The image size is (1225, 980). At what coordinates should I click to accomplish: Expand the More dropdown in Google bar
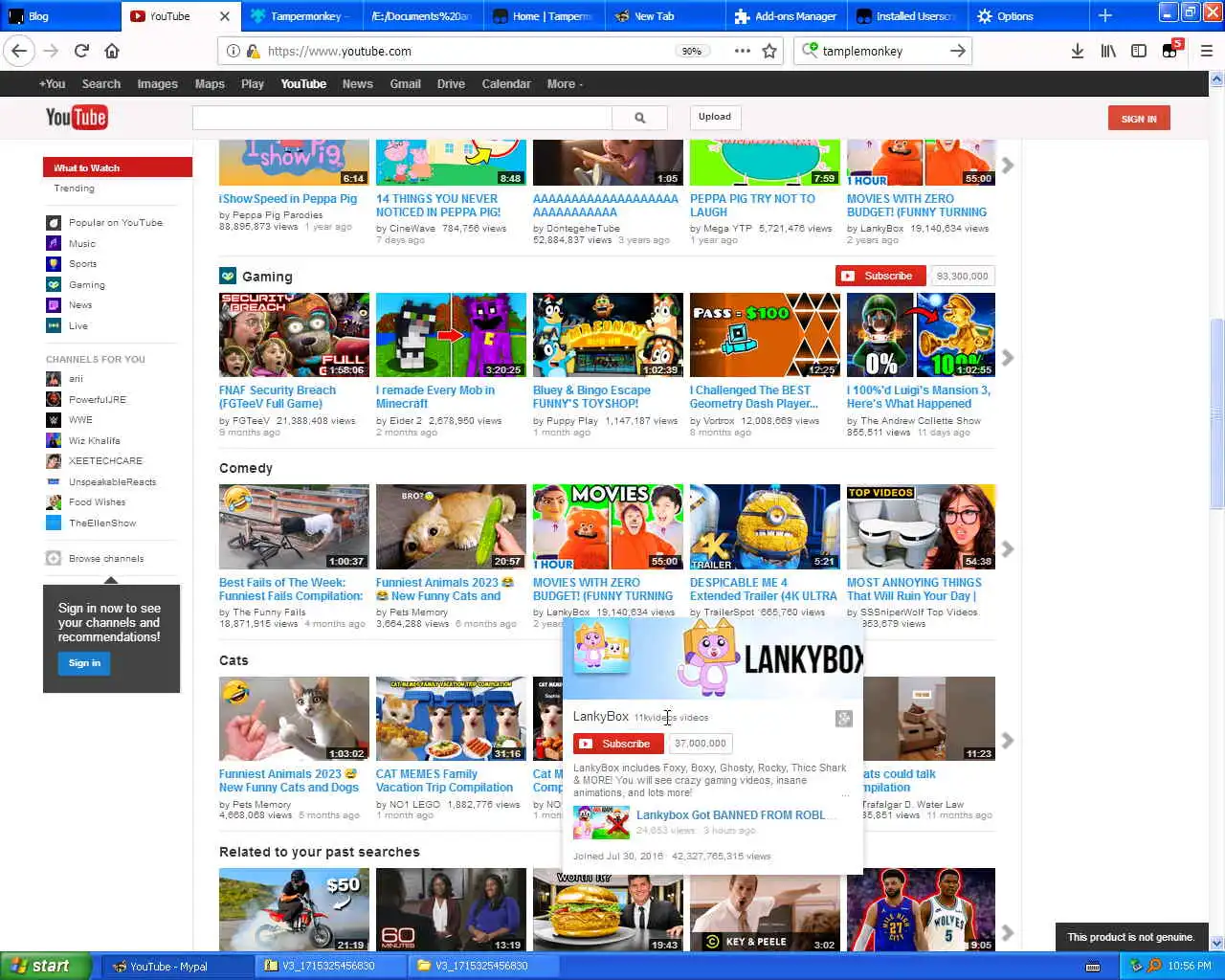pos(565,84)
